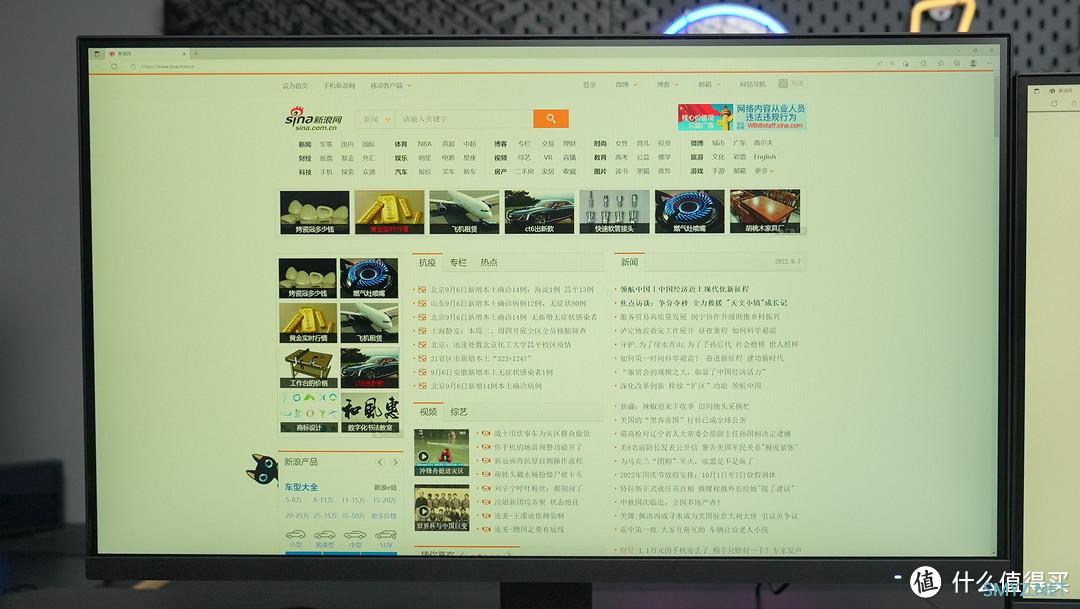The width and height of the screenshot is (1080, 609).
Task: Switch to the 热点 tab
Action: [489, 262]
